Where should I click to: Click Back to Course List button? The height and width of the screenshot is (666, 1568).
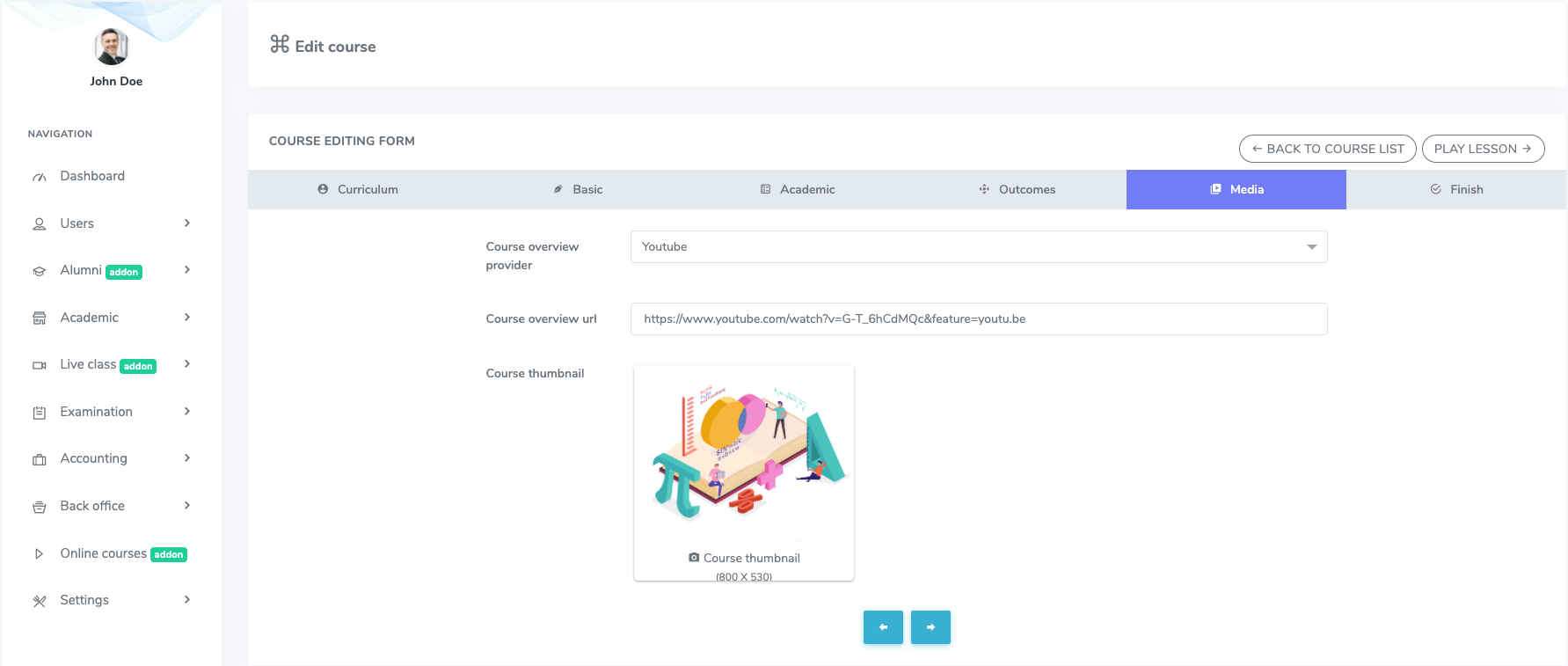tap(1327, 149)
